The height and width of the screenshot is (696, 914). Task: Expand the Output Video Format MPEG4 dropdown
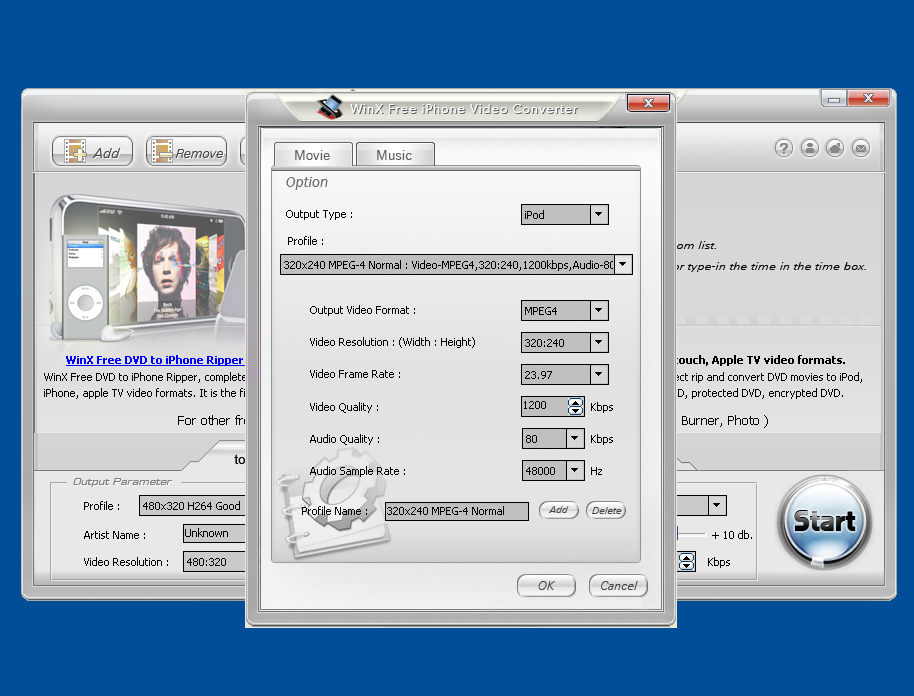[599, 311]
